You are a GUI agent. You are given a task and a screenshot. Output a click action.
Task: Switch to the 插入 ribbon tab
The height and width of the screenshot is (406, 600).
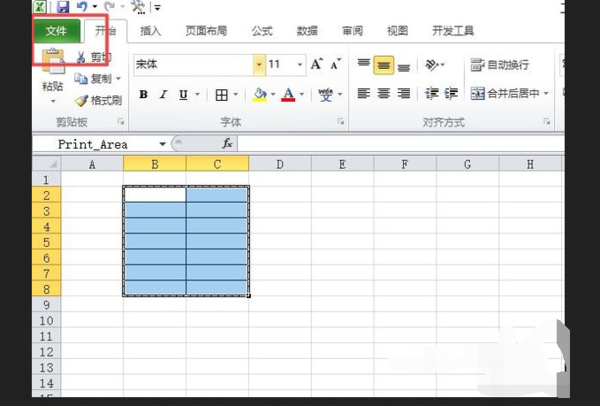click(x=150, y=31)
